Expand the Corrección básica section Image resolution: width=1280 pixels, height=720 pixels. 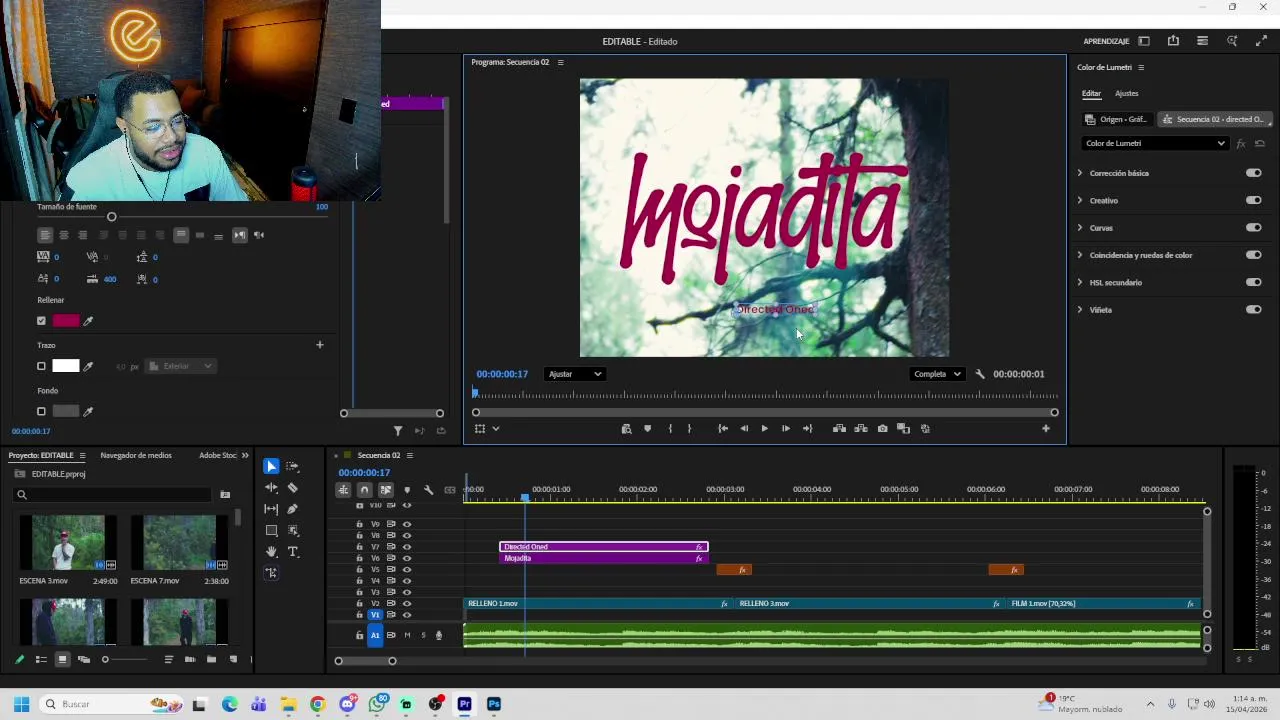coord(1080,173)
